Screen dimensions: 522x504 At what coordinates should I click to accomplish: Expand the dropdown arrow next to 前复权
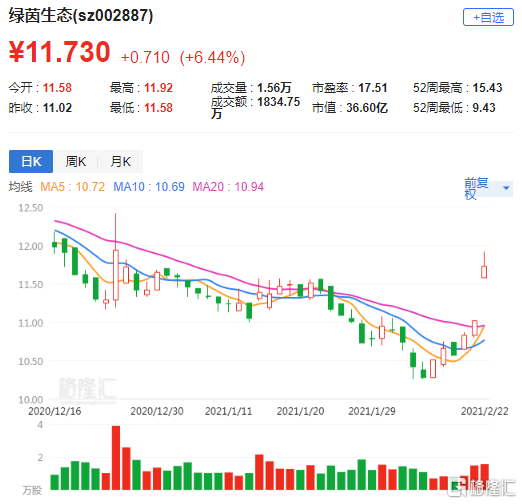(x=506, y=188)
